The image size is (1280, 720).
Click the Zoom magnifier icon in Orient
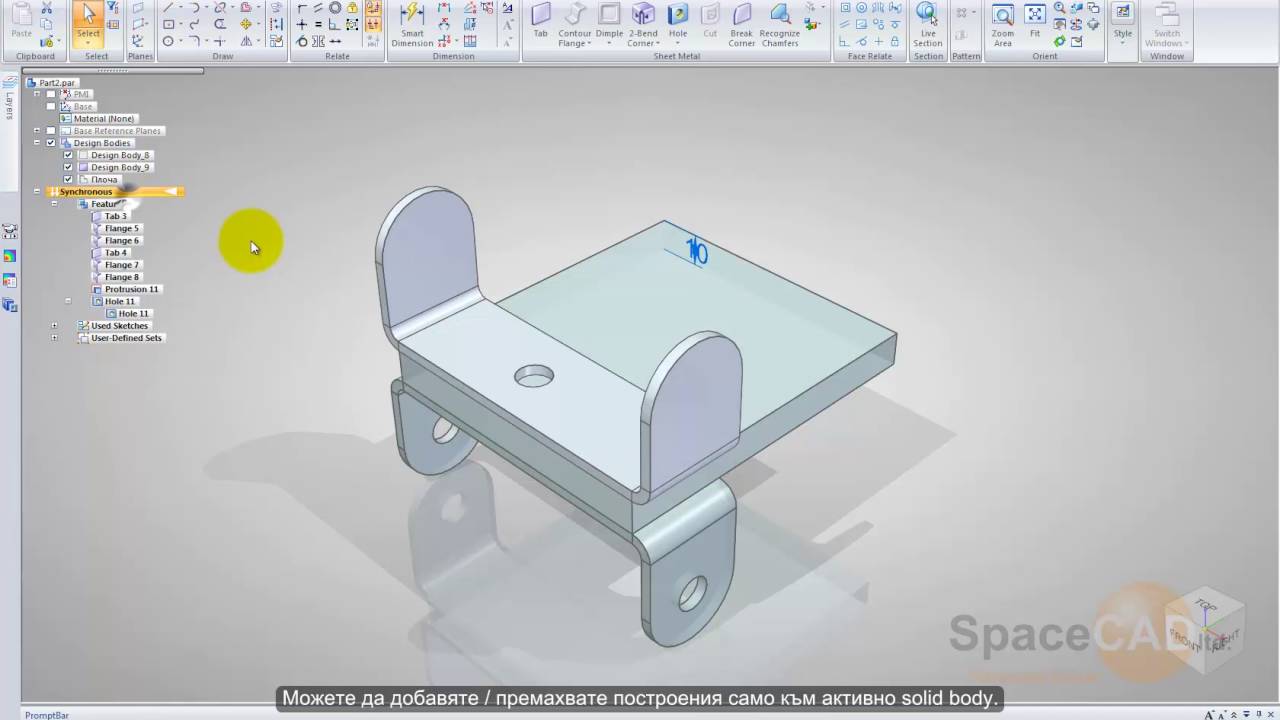tap(1060, 8)
